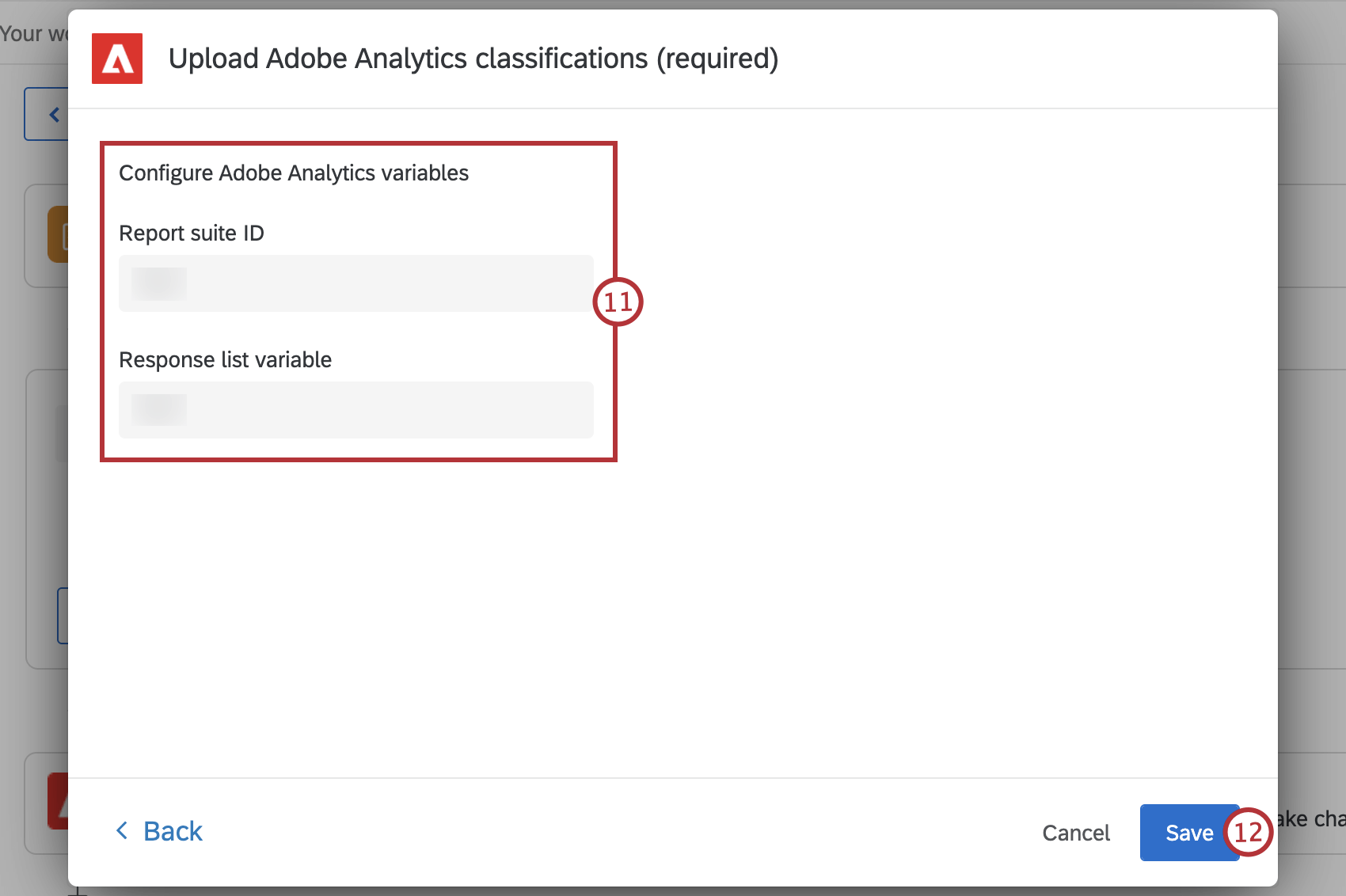Click the chevron icon beside the Back link

[x=120, y=831]
